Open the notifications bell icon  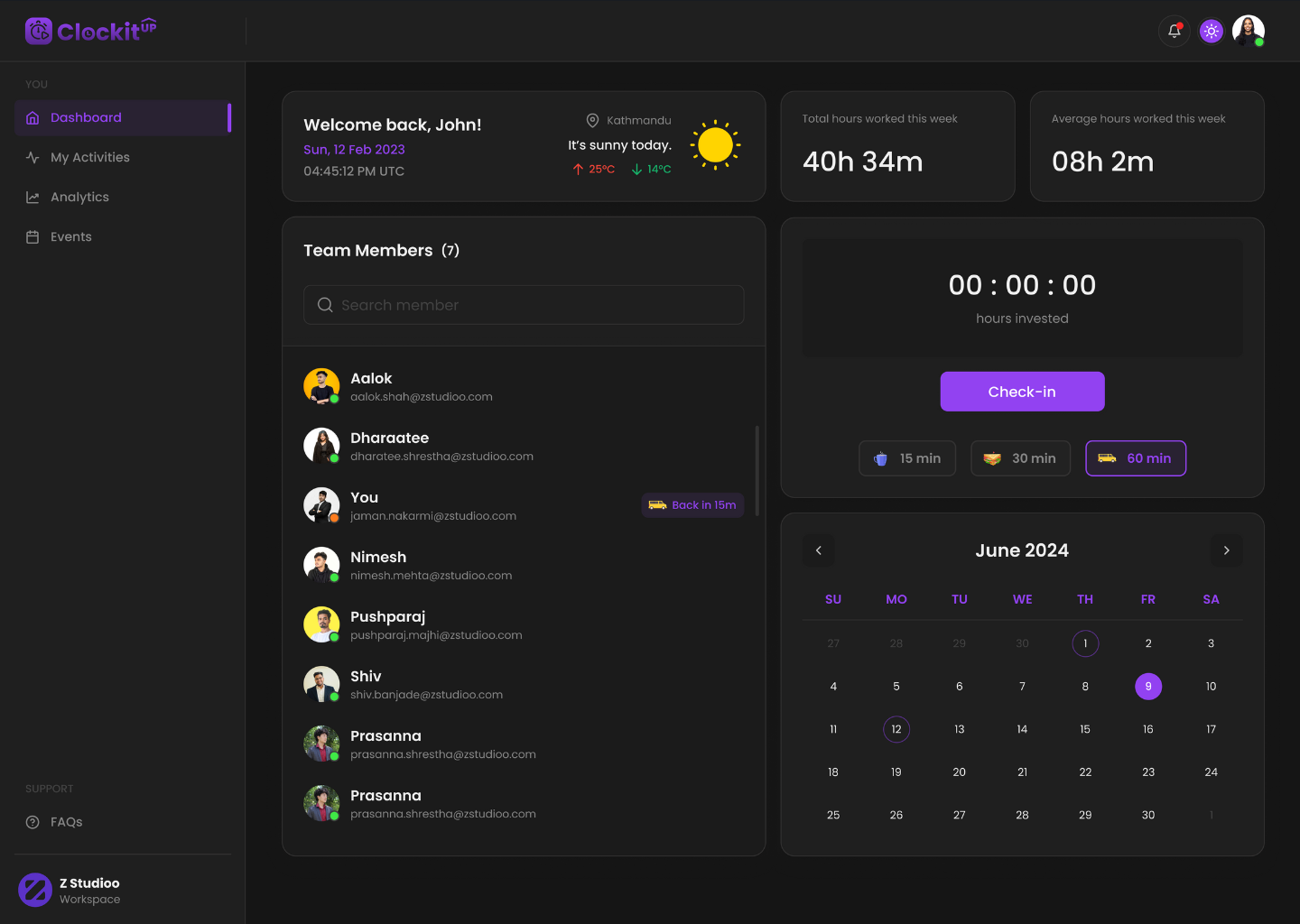coord(1174,31)
